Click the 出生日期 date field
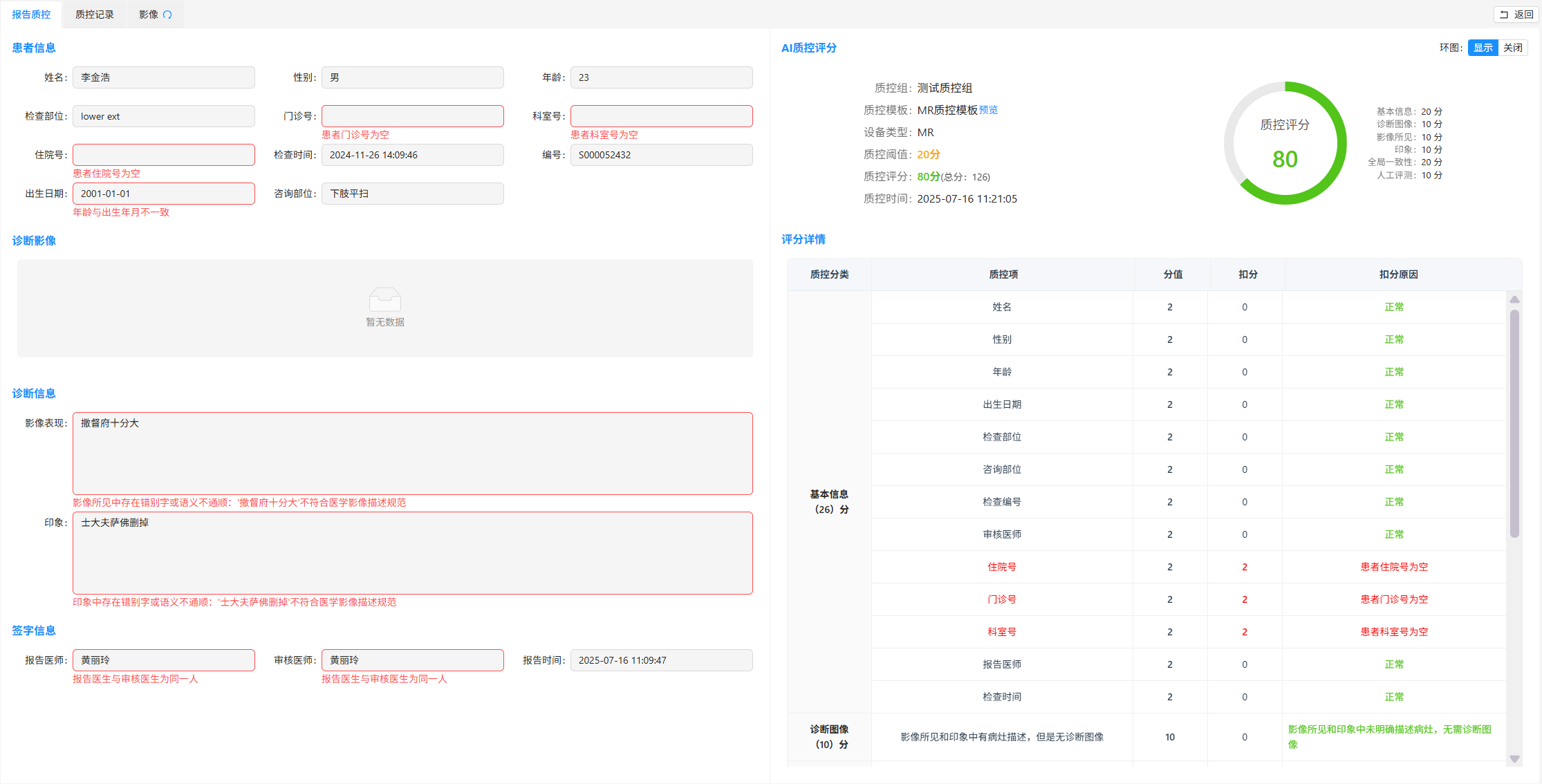Image resolution: width=1542 pixels, height=784 pixels. tap(164, 194)
